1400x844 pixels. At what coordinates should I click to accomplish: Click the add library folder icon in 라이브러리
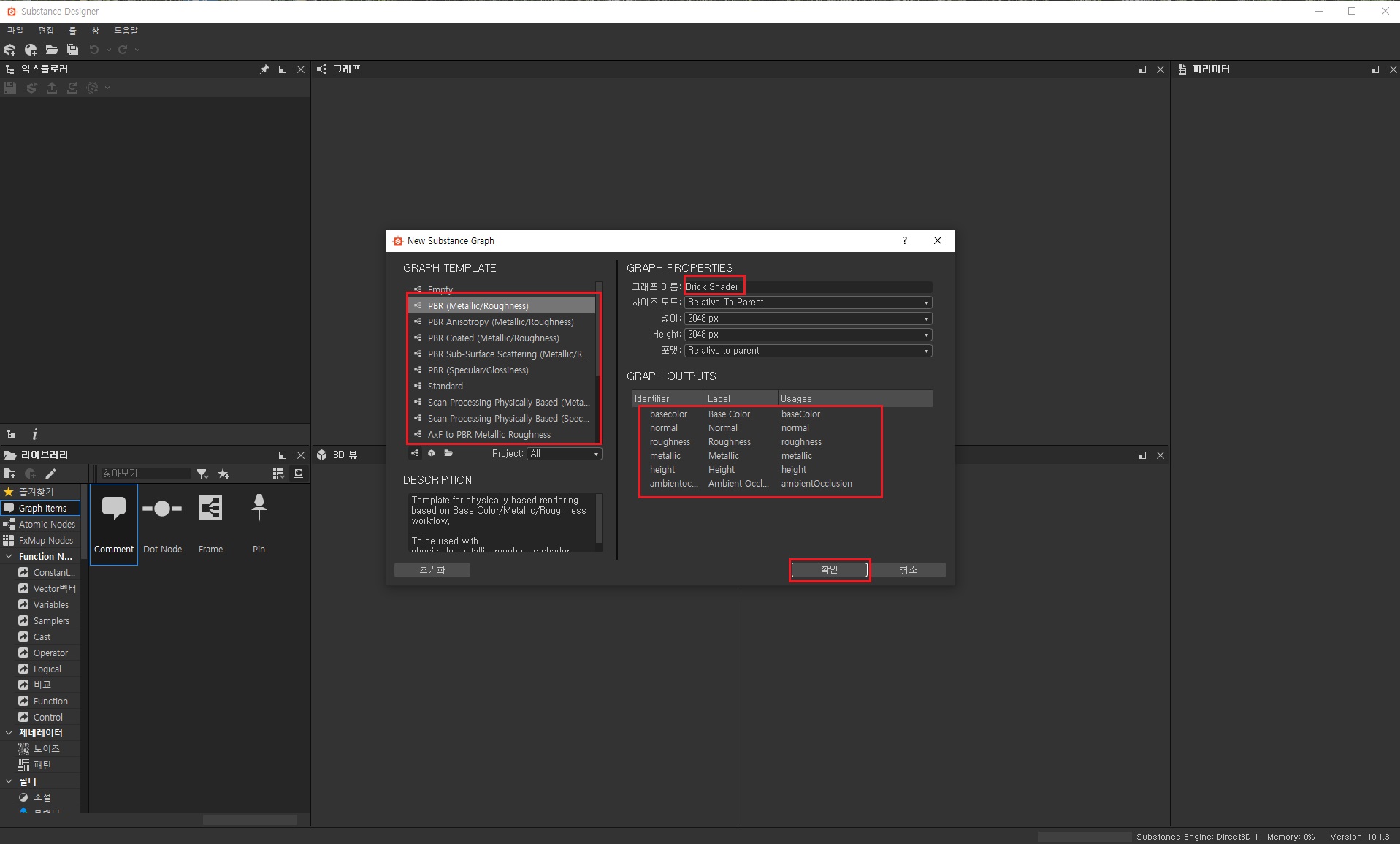[10, 474]
